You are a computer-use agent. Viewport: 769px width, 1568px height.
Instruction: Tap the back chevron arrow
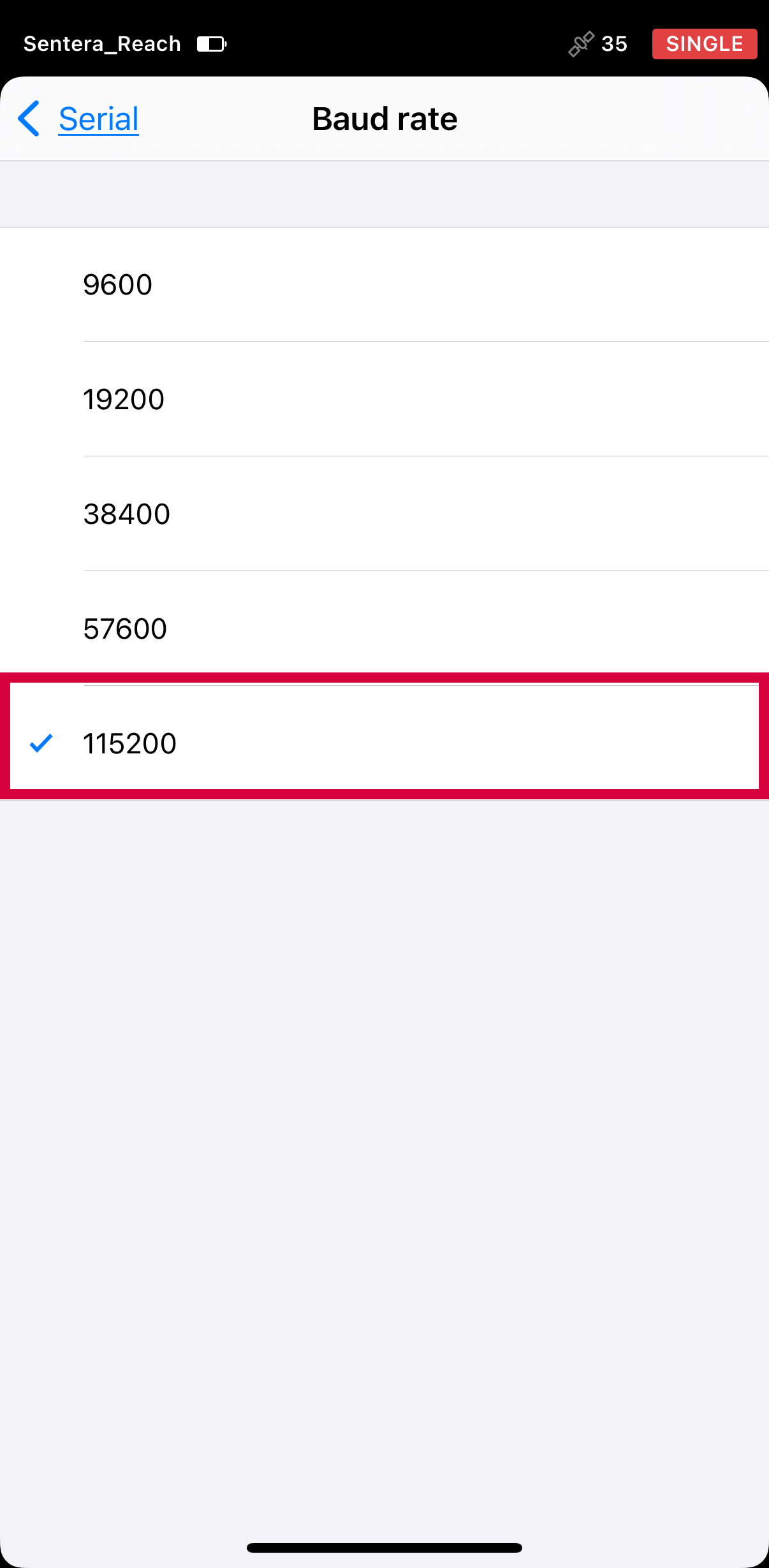click(x=29, y=119)
